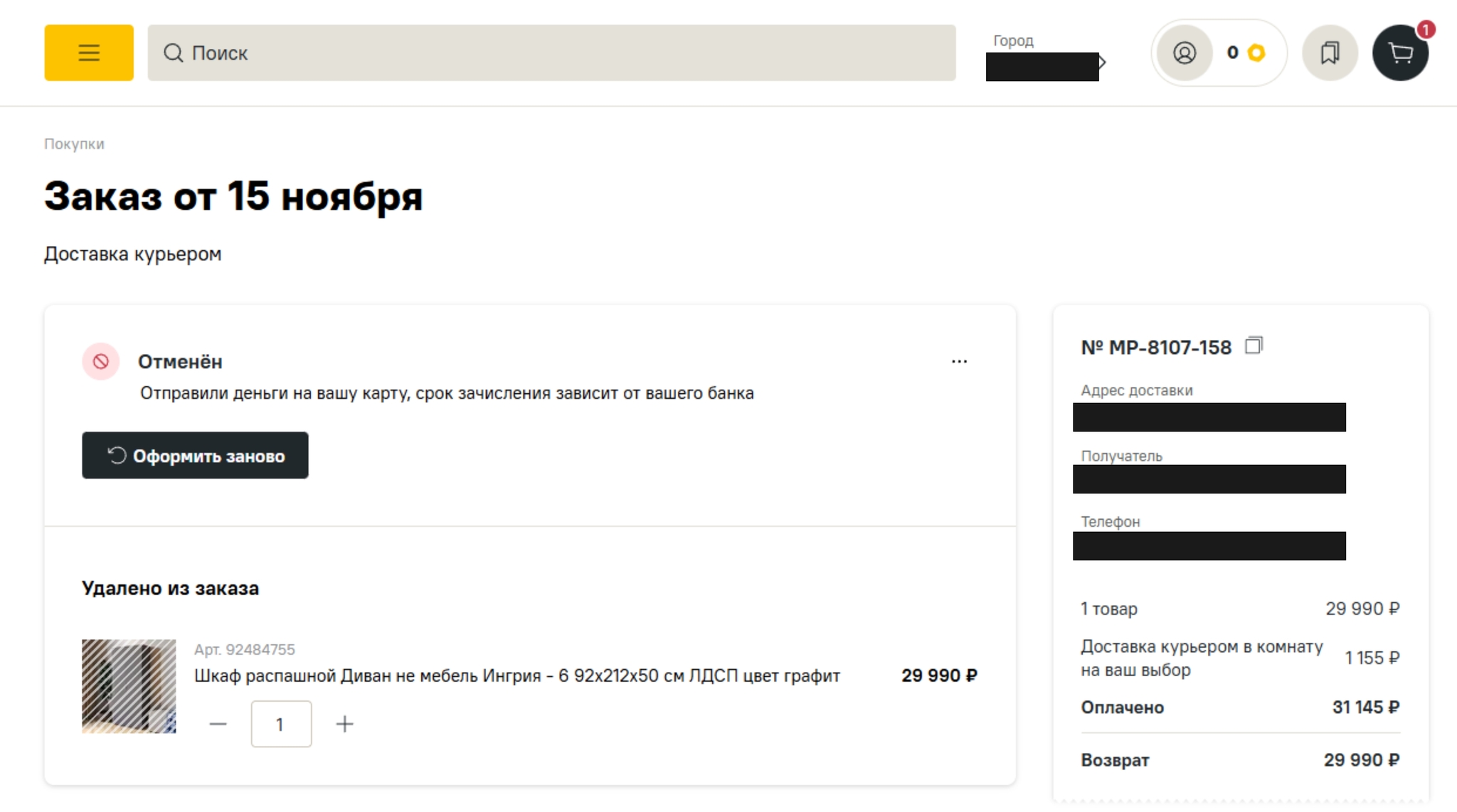The width and height of the screenshot is (1457, 812).
Task: Open the three-dot order options menu
Action: pyautogui.click(x=959, y=361)
